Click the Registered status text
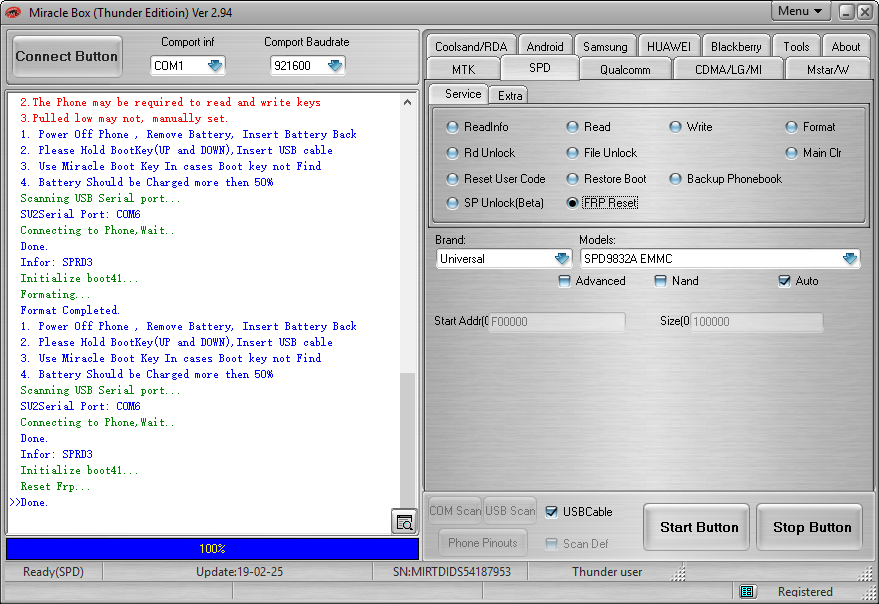 click(805, 591)
